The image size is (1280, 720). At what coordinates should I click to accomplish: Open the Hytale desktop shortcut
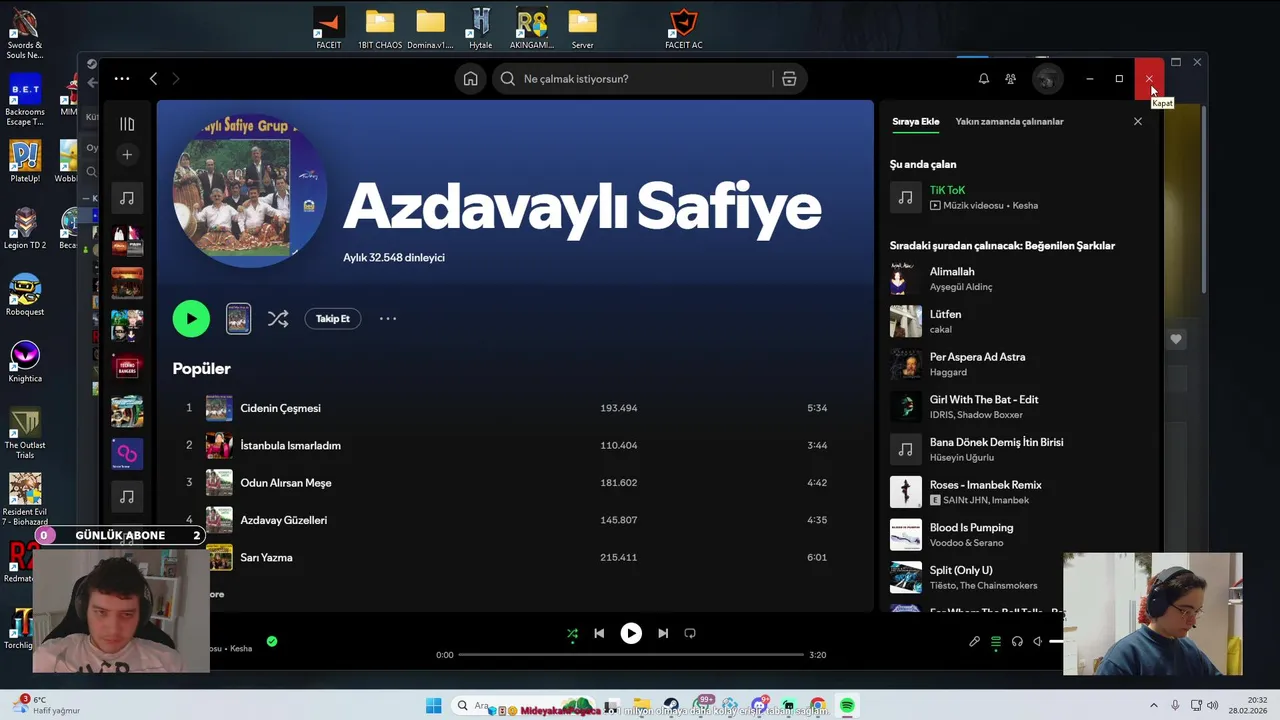pyautogui.click(x=480, y=28)
